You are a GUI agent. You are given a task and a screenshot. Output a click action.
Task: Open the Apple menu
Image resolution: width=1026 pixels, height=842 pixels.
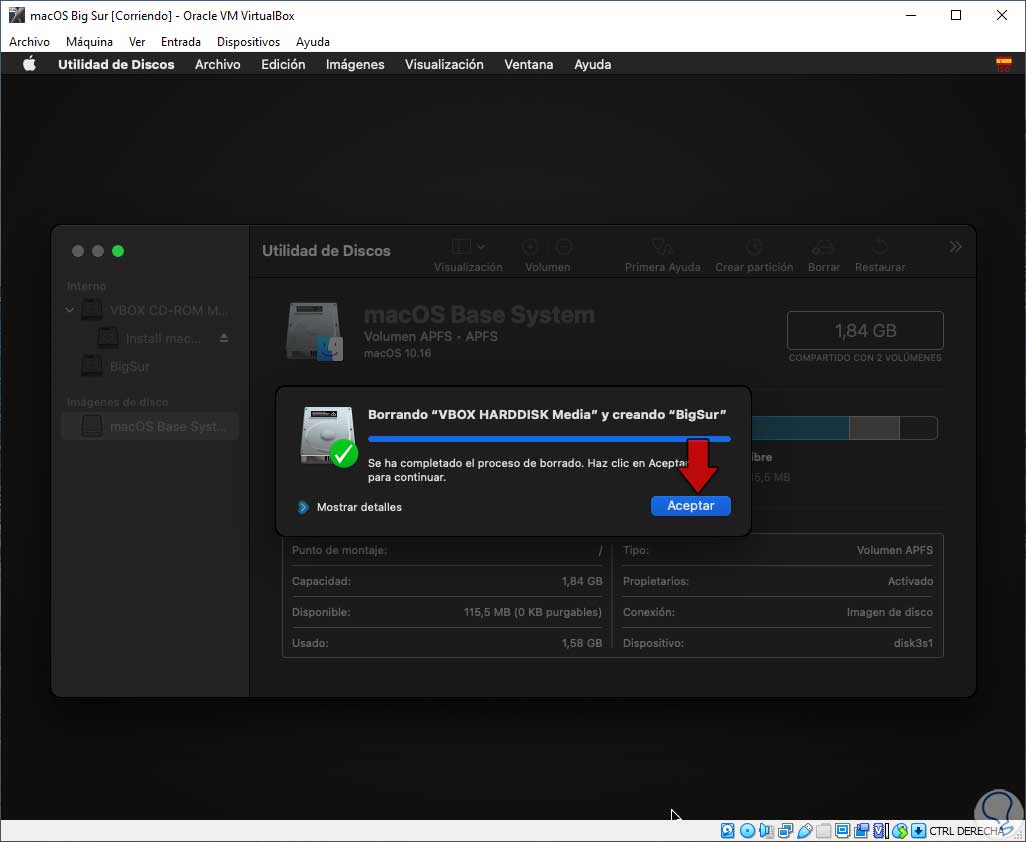click(29, 64)
